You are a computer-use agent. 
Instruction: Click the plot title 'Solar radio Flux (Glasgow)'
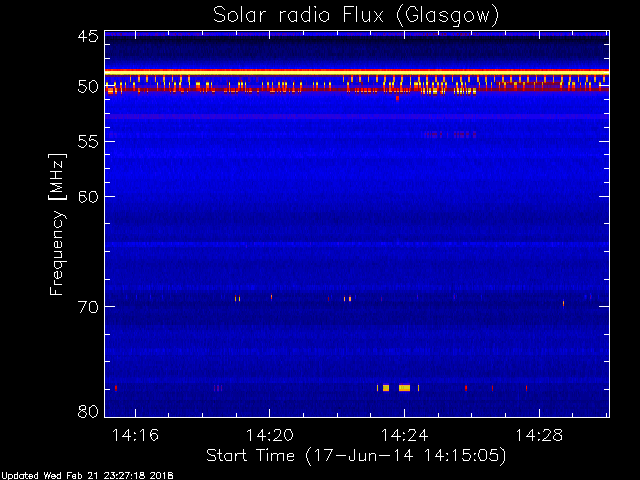(356, 16)
